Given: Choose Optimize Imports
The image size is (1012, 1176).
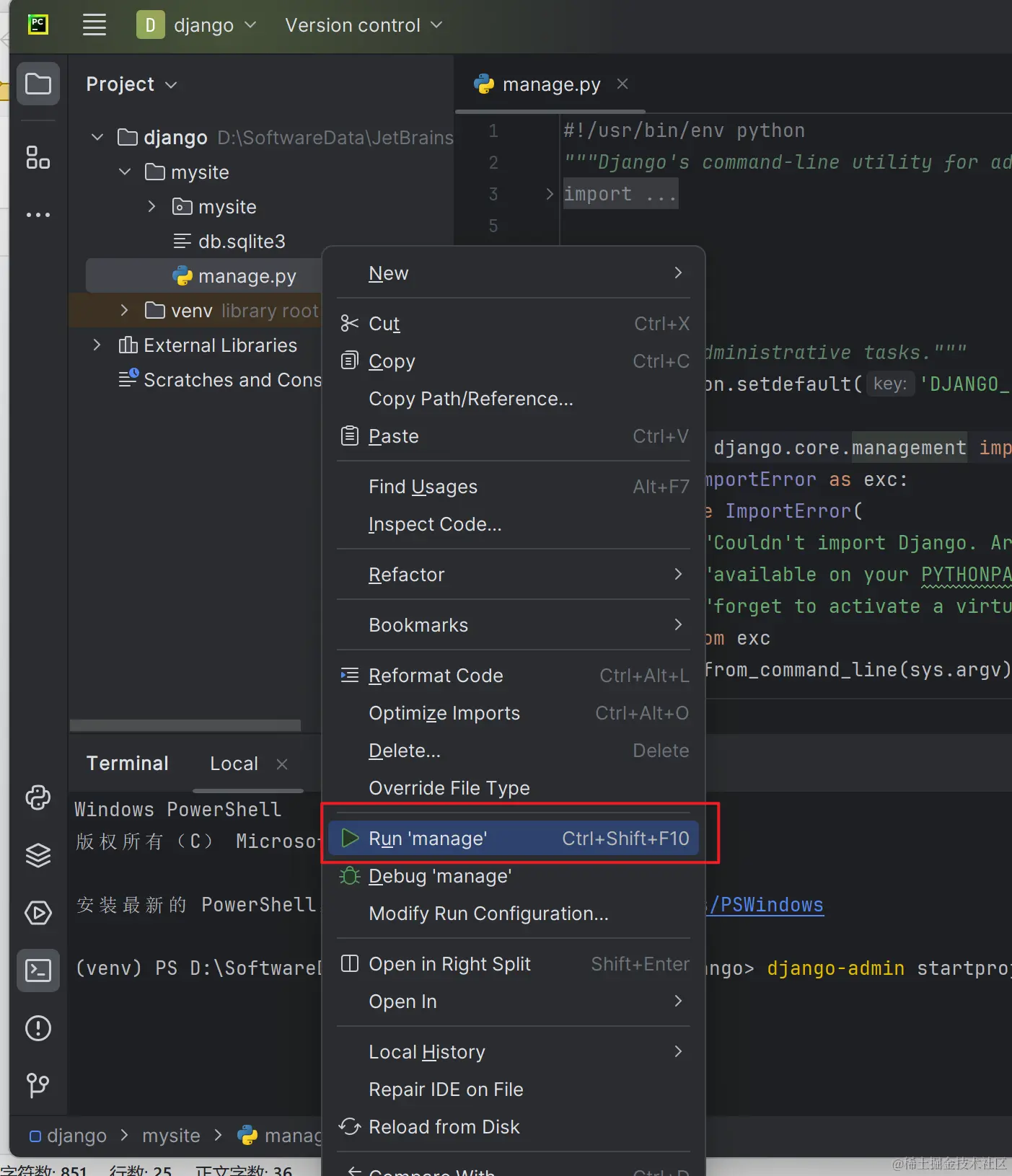Looking at the screenshot, I should 514,713.
